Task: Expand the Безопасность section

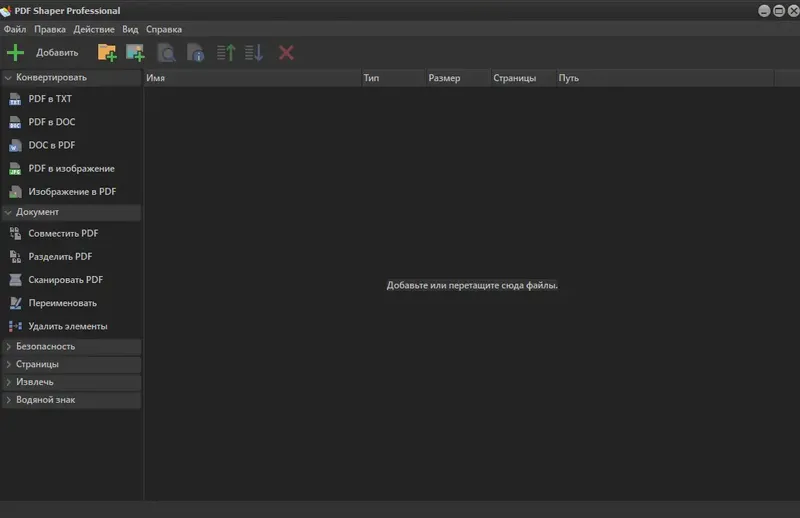Action: point(71,347)
